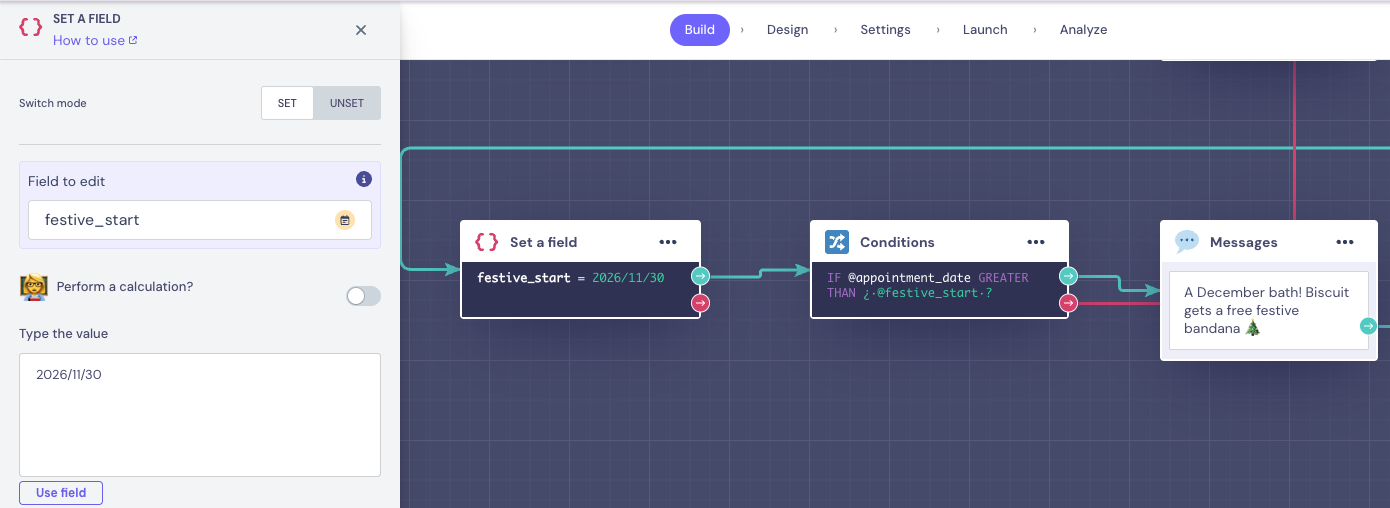The image size is (1390, 508).
Task: Switch mode to UNSET
Action: (347, 103)
